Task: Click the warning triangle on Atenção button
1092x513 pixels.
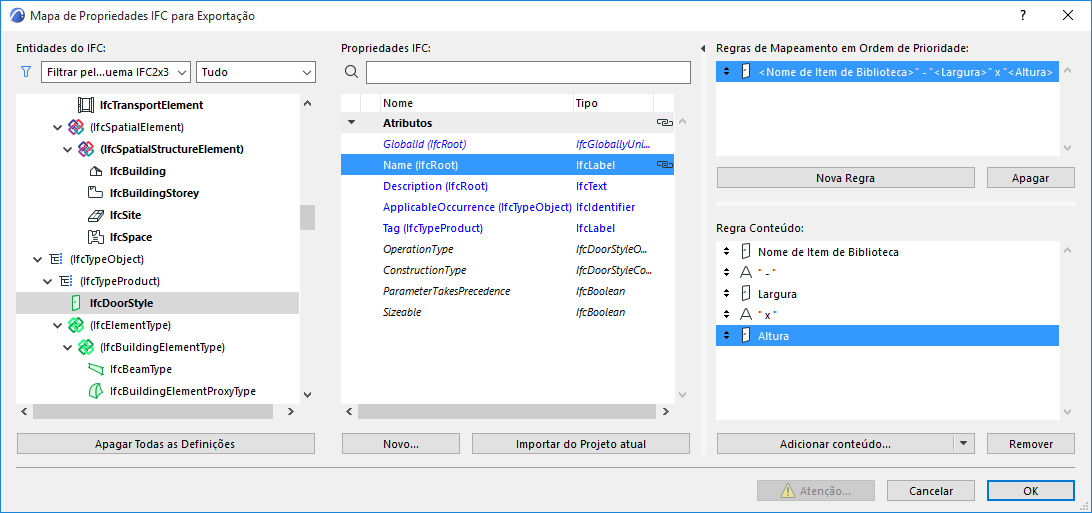Action: coord(788,491)
